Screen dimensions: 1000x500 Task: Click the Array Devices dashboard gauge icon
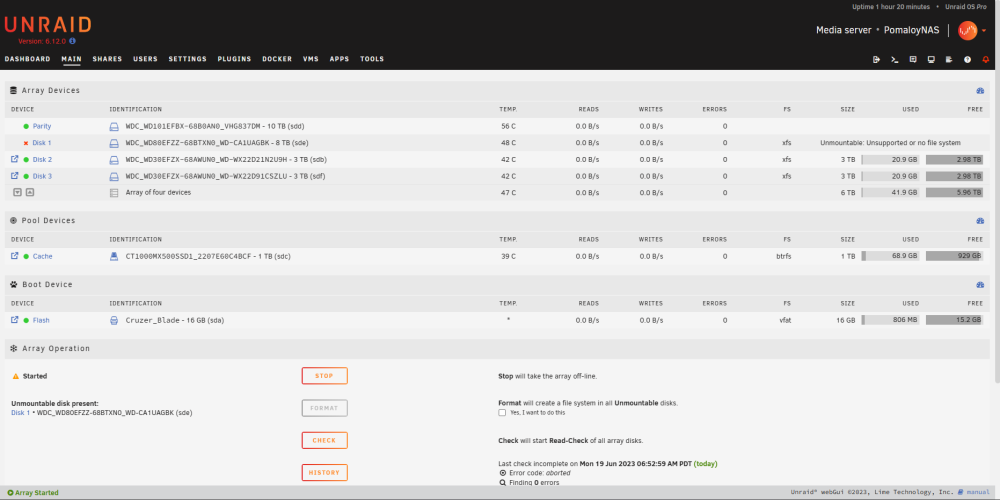click(980, 91)
